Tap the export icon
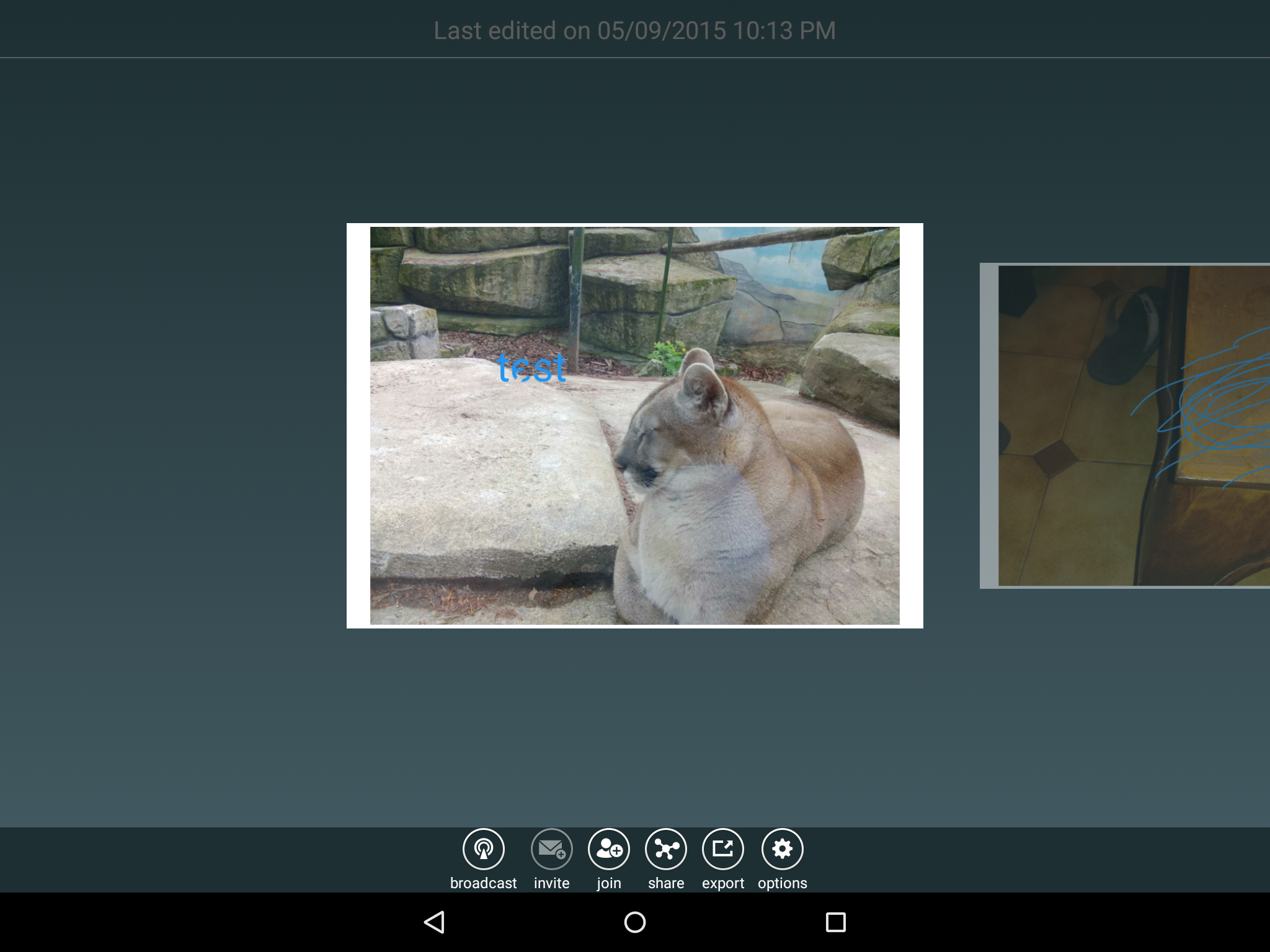 pyautogui.click(x=723, y=849)
